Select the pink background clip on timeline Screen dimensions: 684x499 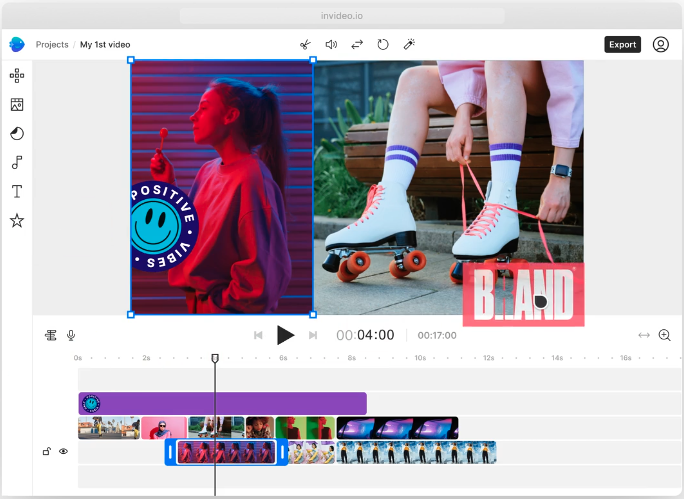coord(164,428)
